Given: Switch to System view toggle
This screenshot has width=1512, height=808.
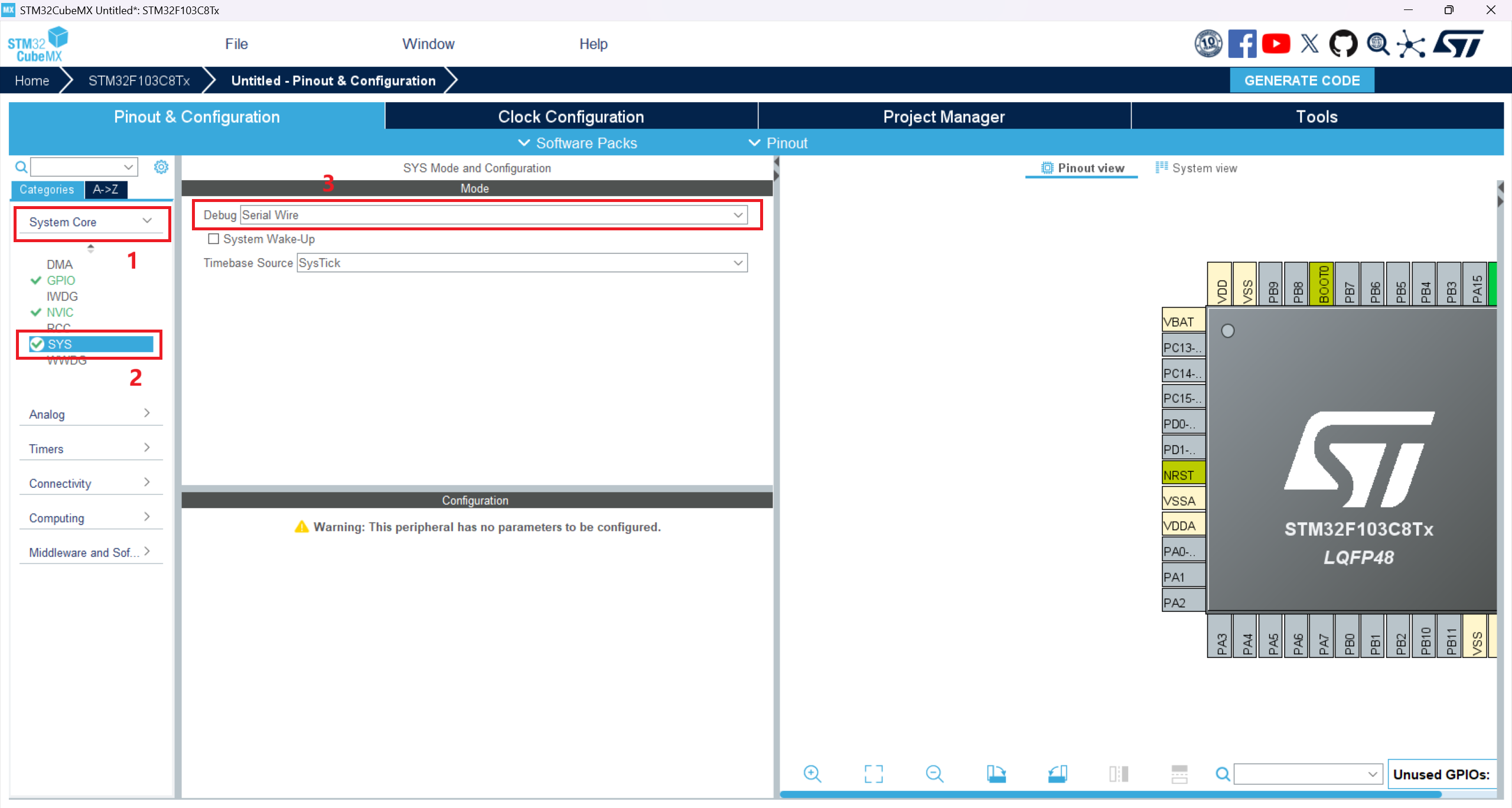Looking at the screenshot, I should 1196,168.
